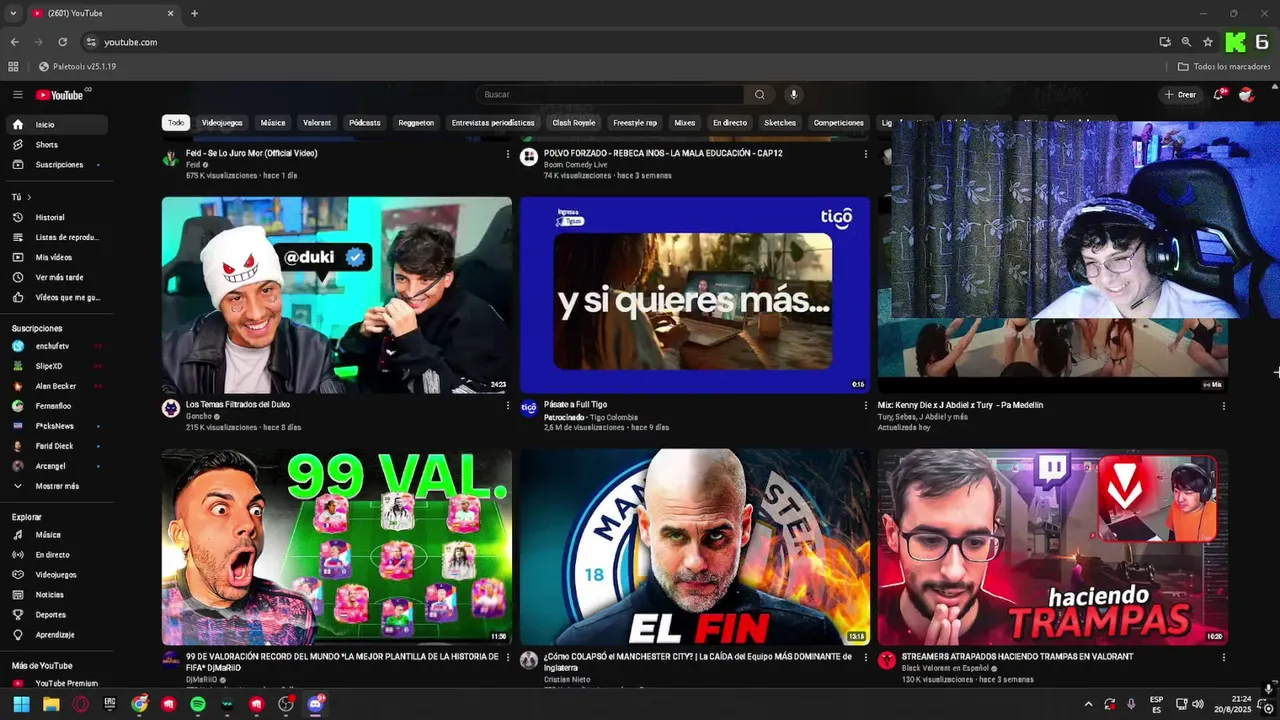Open options menu for Mix: Kenny Die
The width and height of the screenshot is (1280, 720).
click(1224, 406)
